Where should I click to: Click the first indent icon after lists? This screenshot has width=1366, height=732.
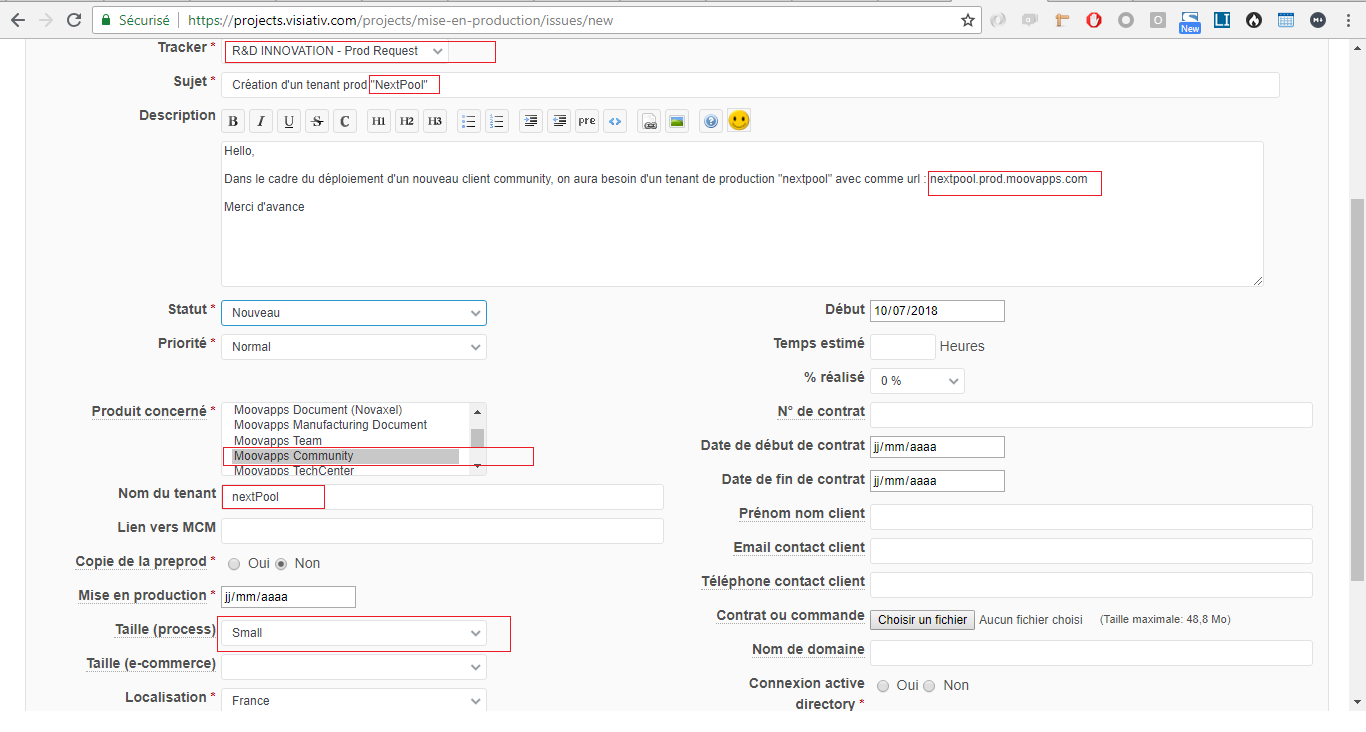coord(531,122)
